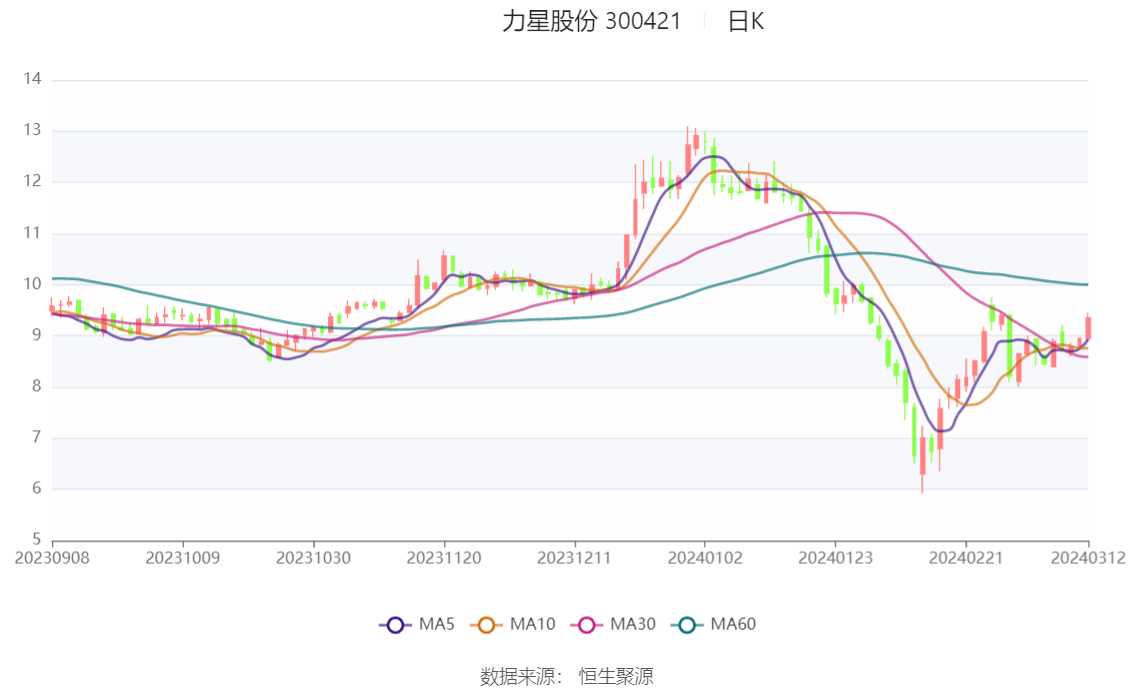Select the 20240221 date axis label
This screenshot has height=689, width=1134.
965,558
